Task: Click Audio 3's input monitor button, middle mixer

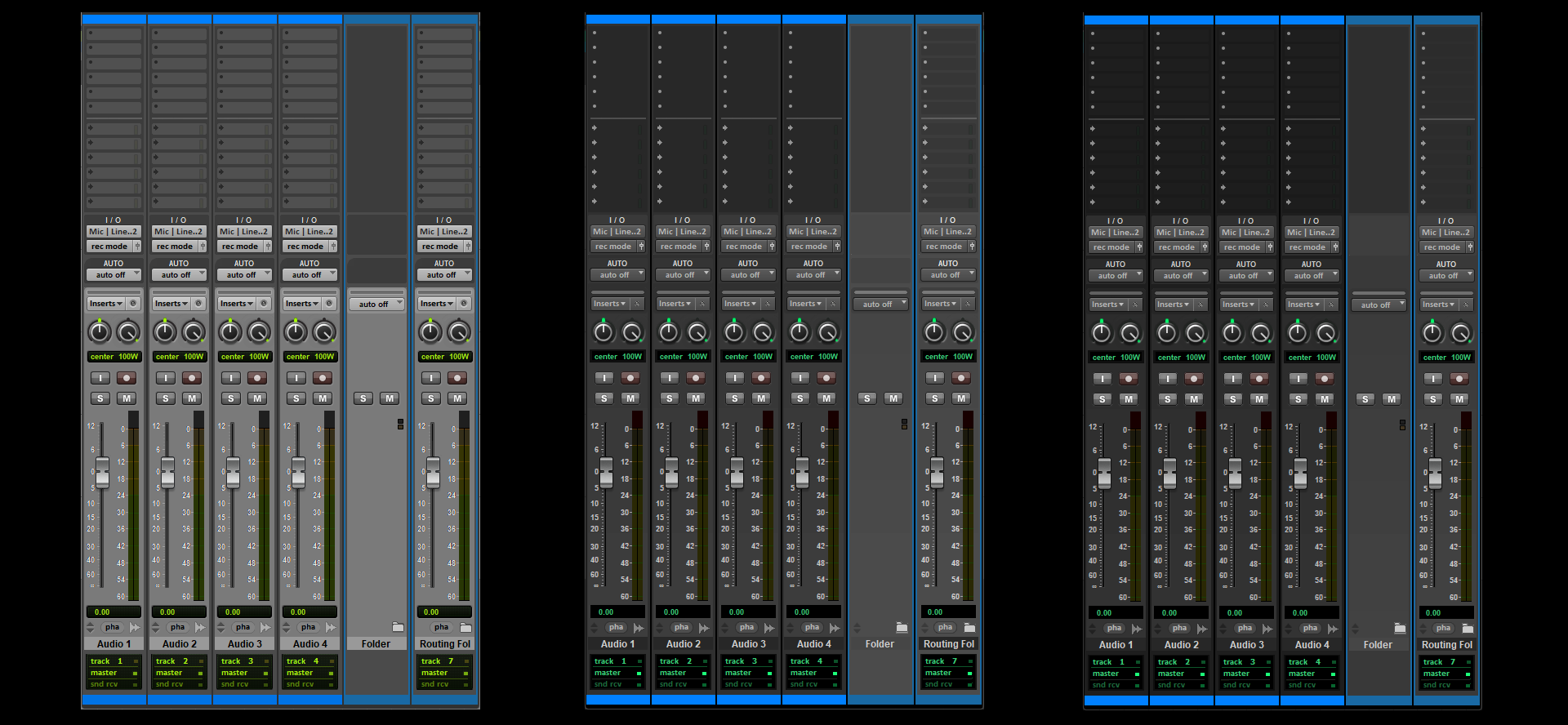Action: (735, 378)
